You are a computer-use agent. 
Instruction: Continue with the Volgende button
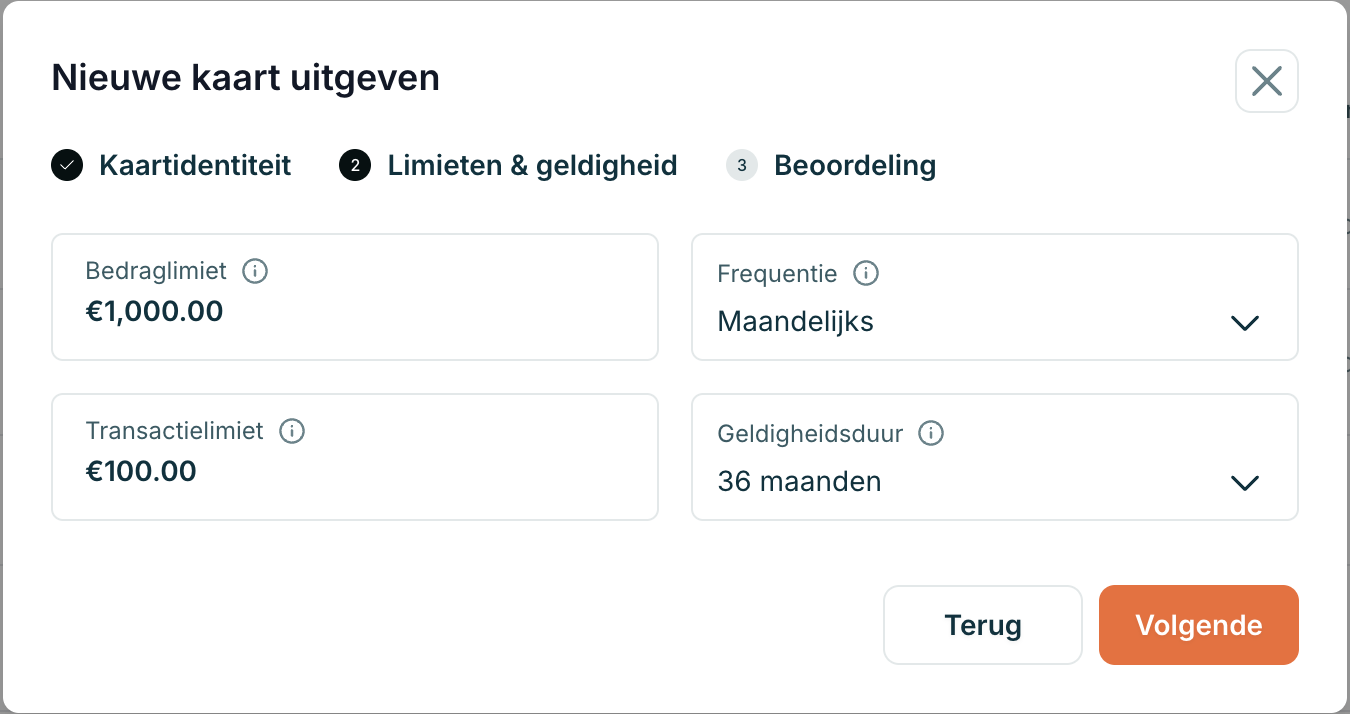pos(1199,625)
